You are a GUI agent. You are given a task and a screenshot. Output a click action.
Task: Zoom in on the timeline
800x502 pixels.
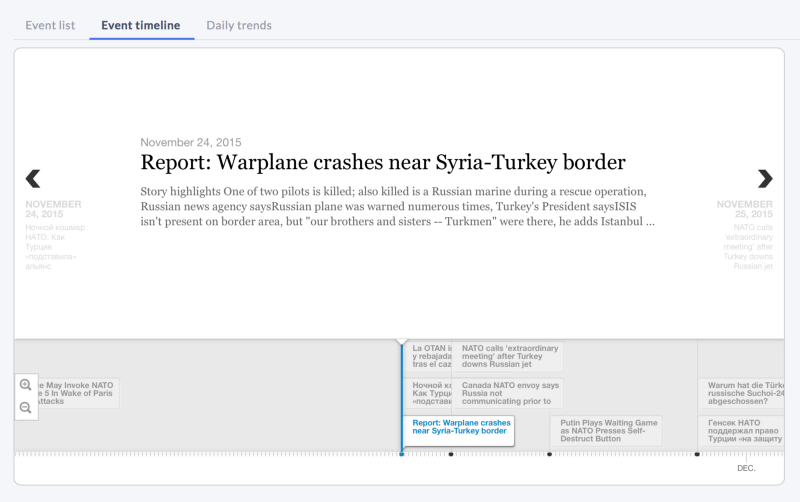click(x=26, y=385)
